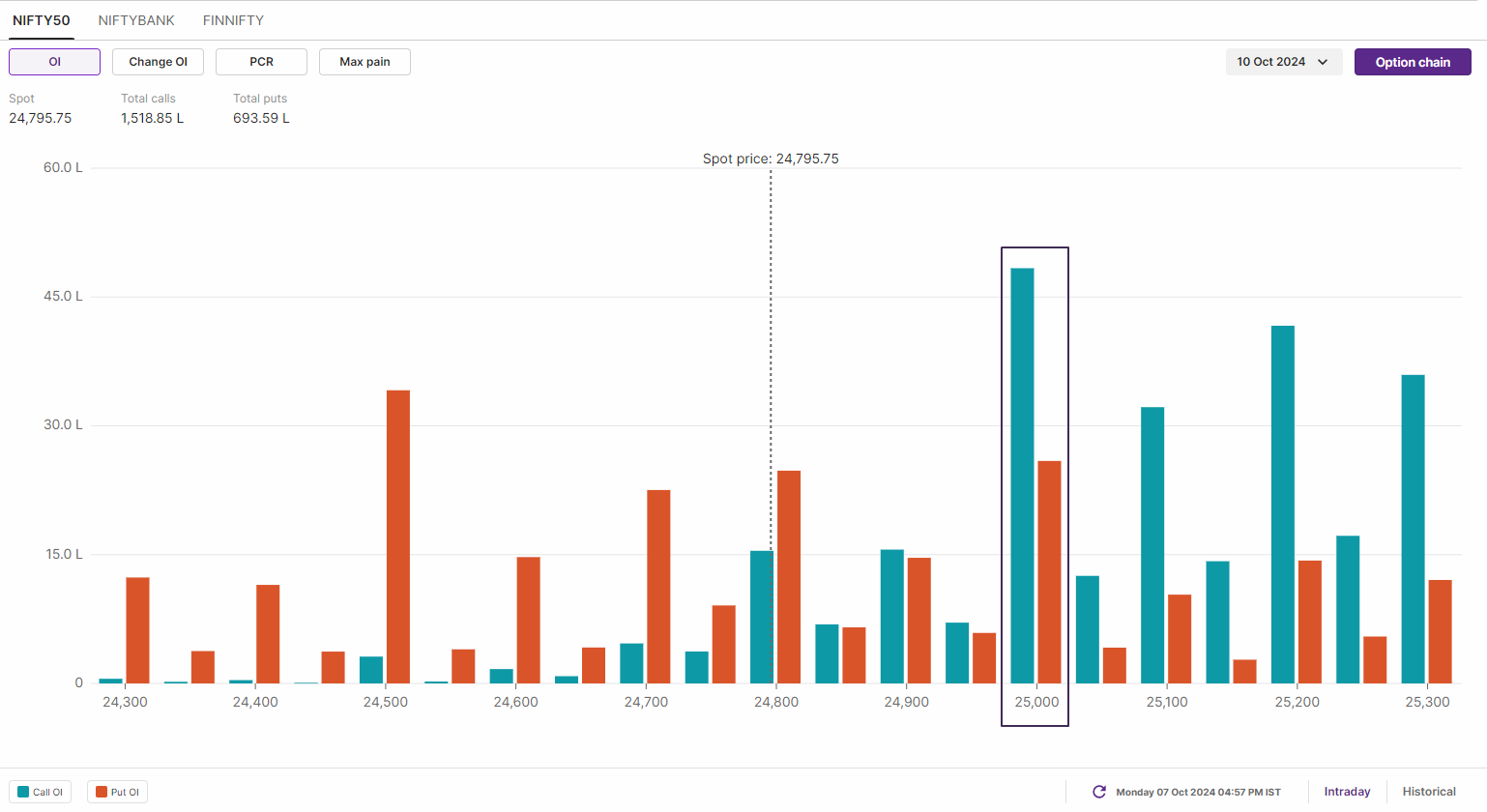The image size is (1487, 812).
Task: Toggle the Call OI legend item
Action: click(40, 792)
